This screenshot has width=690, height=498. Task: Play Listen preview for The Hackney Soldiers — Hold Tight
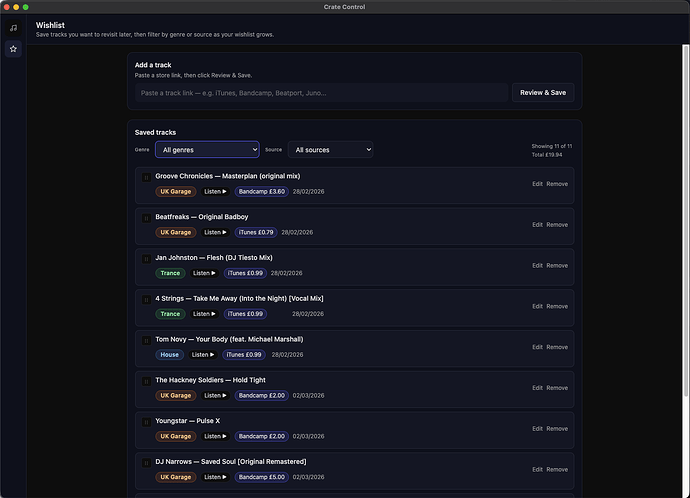tap(215, 395)
